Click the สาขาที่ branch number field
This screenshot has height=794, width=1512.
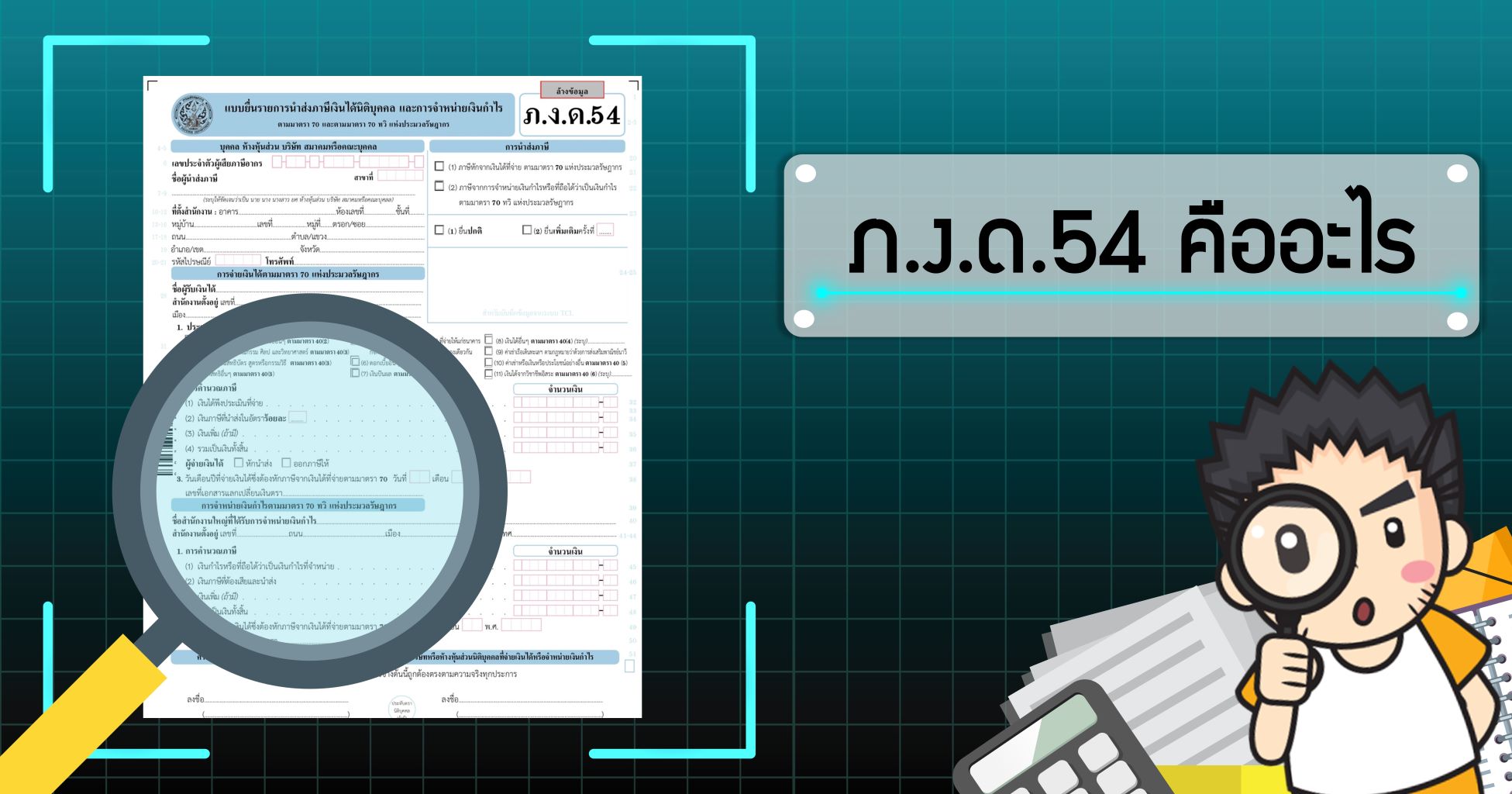point(399,177)
